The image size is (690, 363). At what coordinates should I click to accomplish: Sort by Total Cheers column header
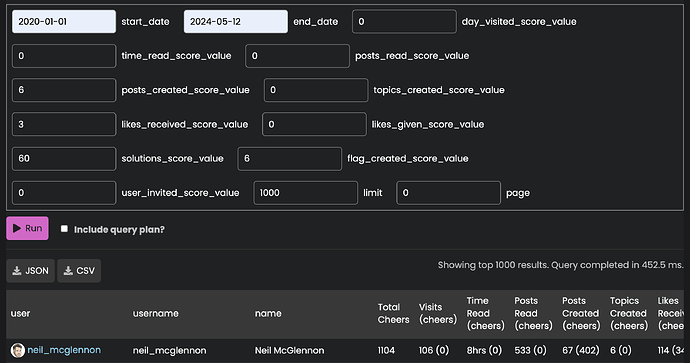click(393, 313)
